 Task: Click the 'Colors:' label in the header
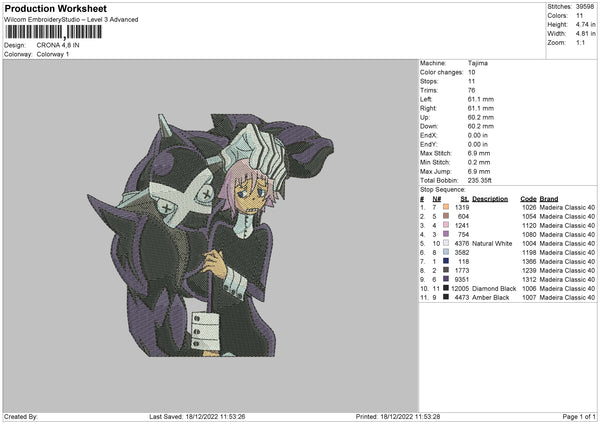[x=557, y=16]
